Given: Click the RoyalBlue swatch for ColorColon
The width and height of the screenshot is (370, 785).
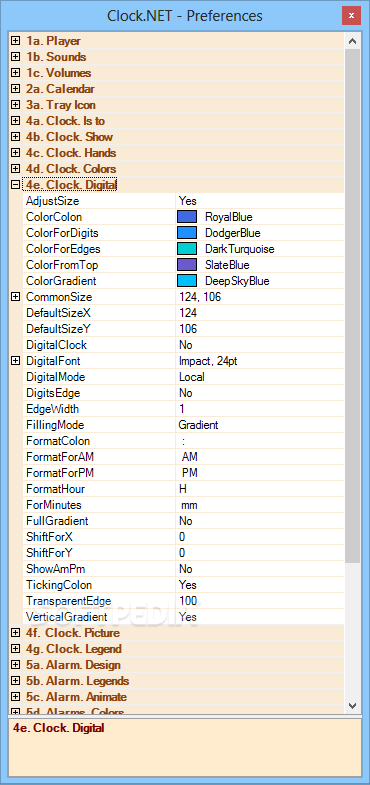Looking at the screenshot, I should tap(187, 217).
